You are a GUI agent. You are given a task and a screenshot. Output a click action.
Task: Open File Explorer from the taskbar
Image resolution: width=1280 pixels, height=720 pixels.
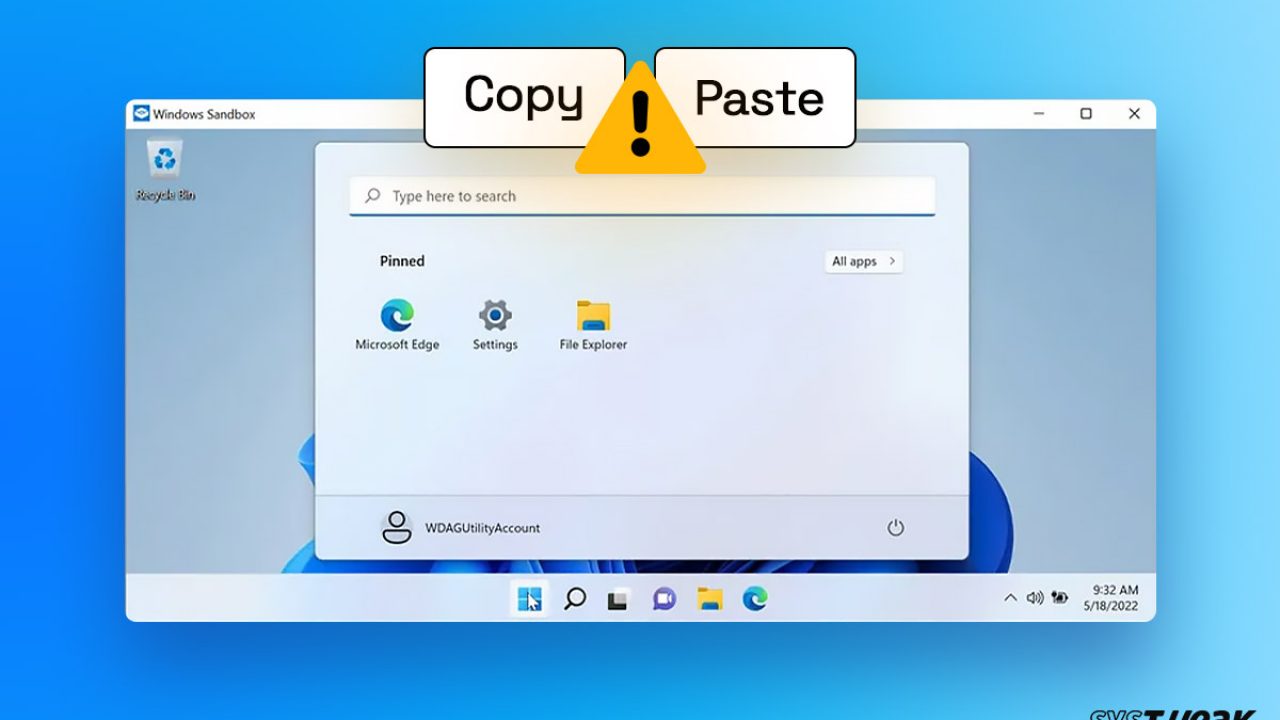click(710, 599)
